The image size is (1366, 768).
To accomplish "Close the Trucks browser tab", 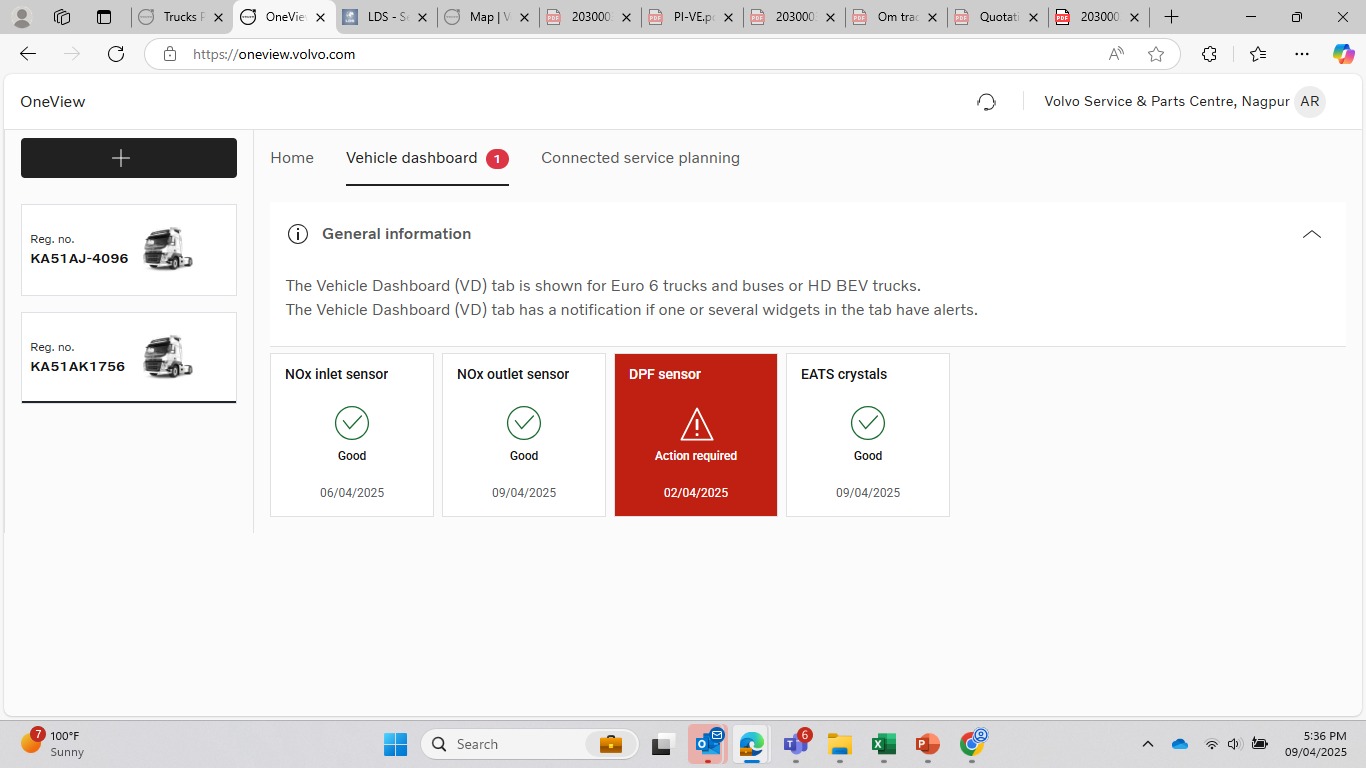I will [219, 17].
